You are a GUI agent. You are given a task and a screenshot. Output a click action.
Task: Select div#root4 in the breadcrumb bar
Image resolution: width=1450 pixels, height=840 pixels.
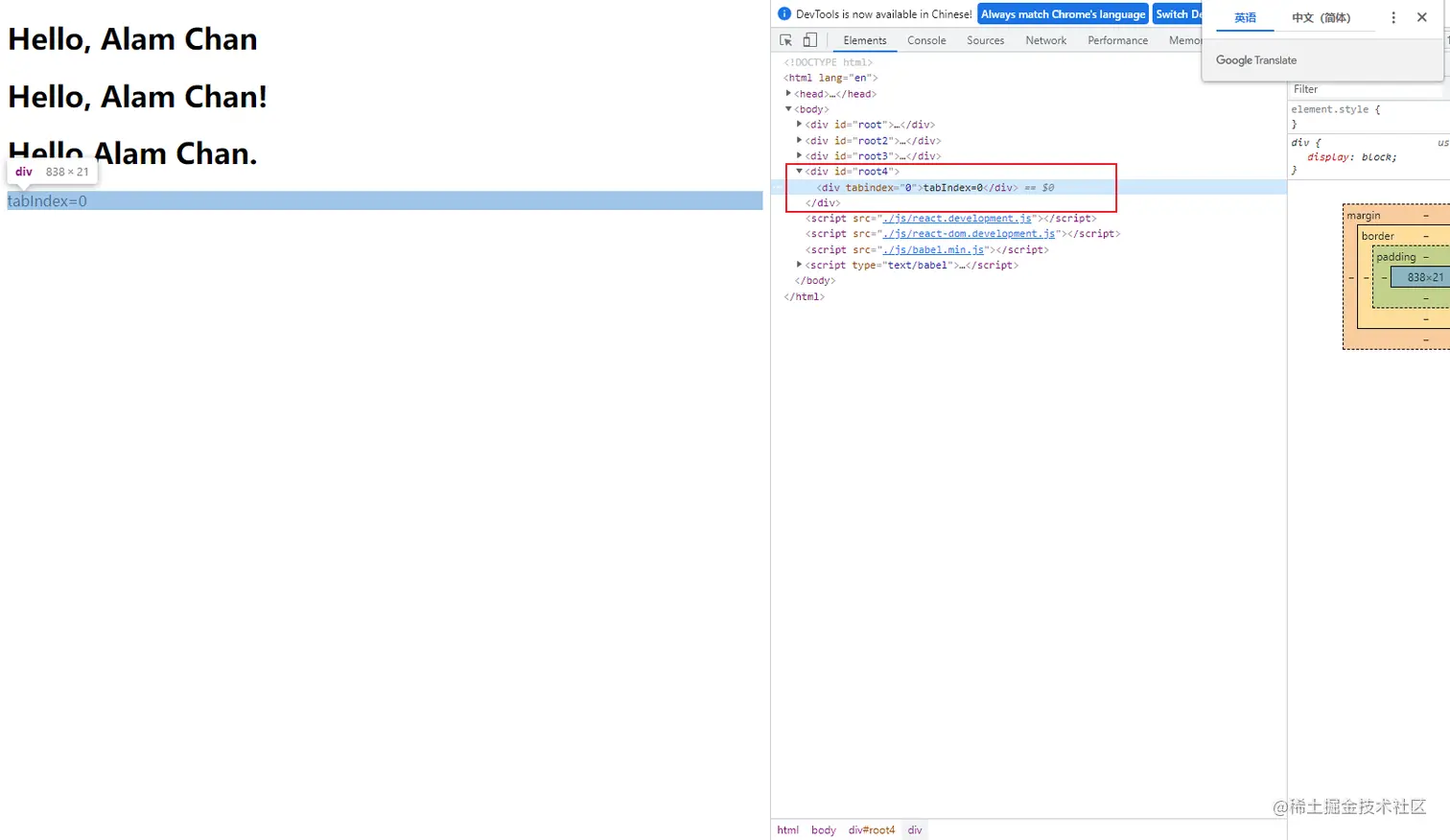tap(871, 830)
